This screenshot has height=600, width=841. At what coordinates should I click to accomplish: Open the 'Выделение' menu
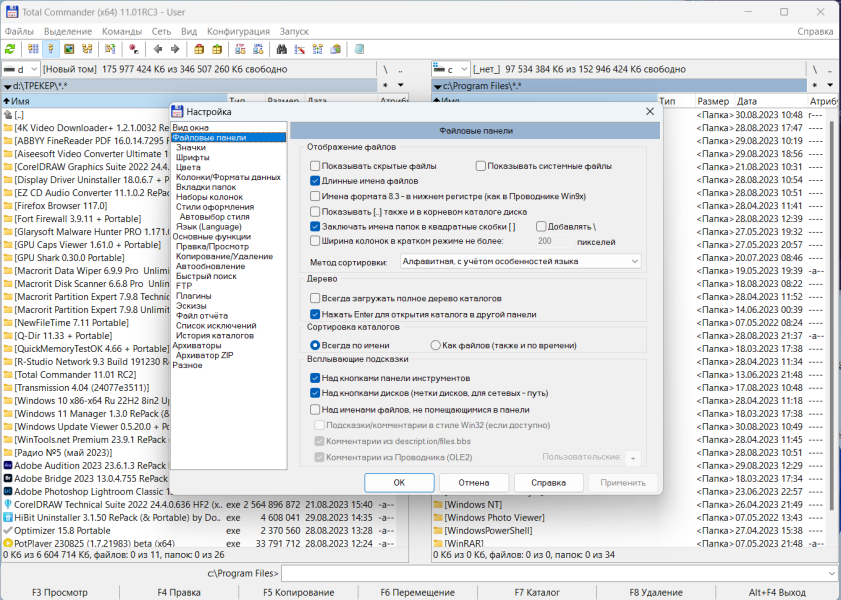68,31
